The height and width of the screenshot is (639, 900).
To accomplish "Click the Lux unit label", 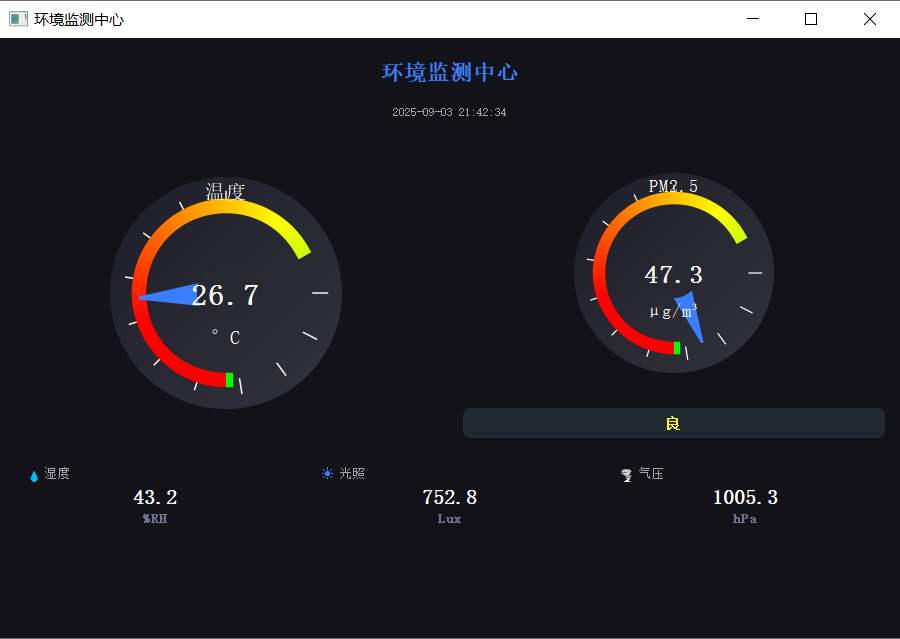I will [x=449, y=518].
